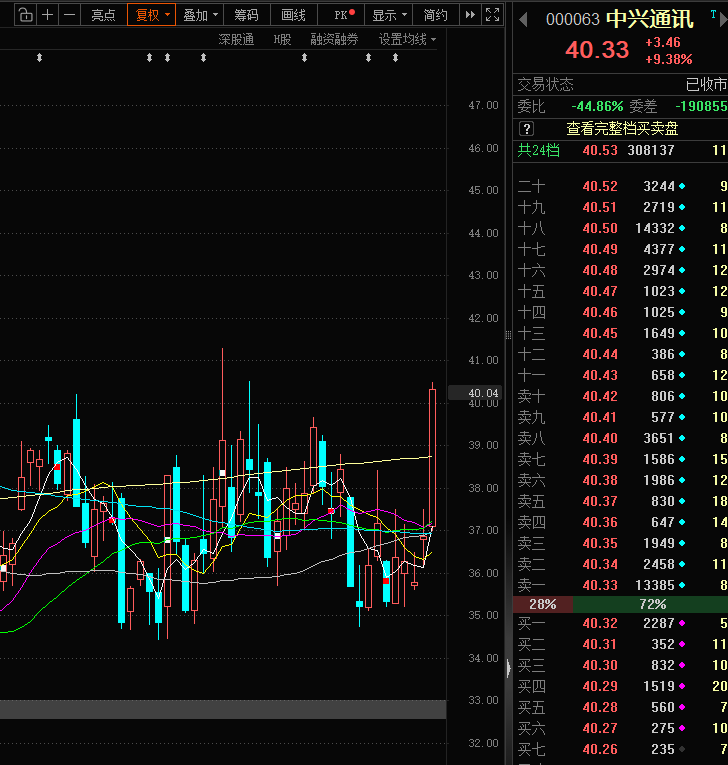Click 卖一 price 40.33 row
Image resolution: width=728 pixels, height=765 pixels.
[x=620, y=585]
